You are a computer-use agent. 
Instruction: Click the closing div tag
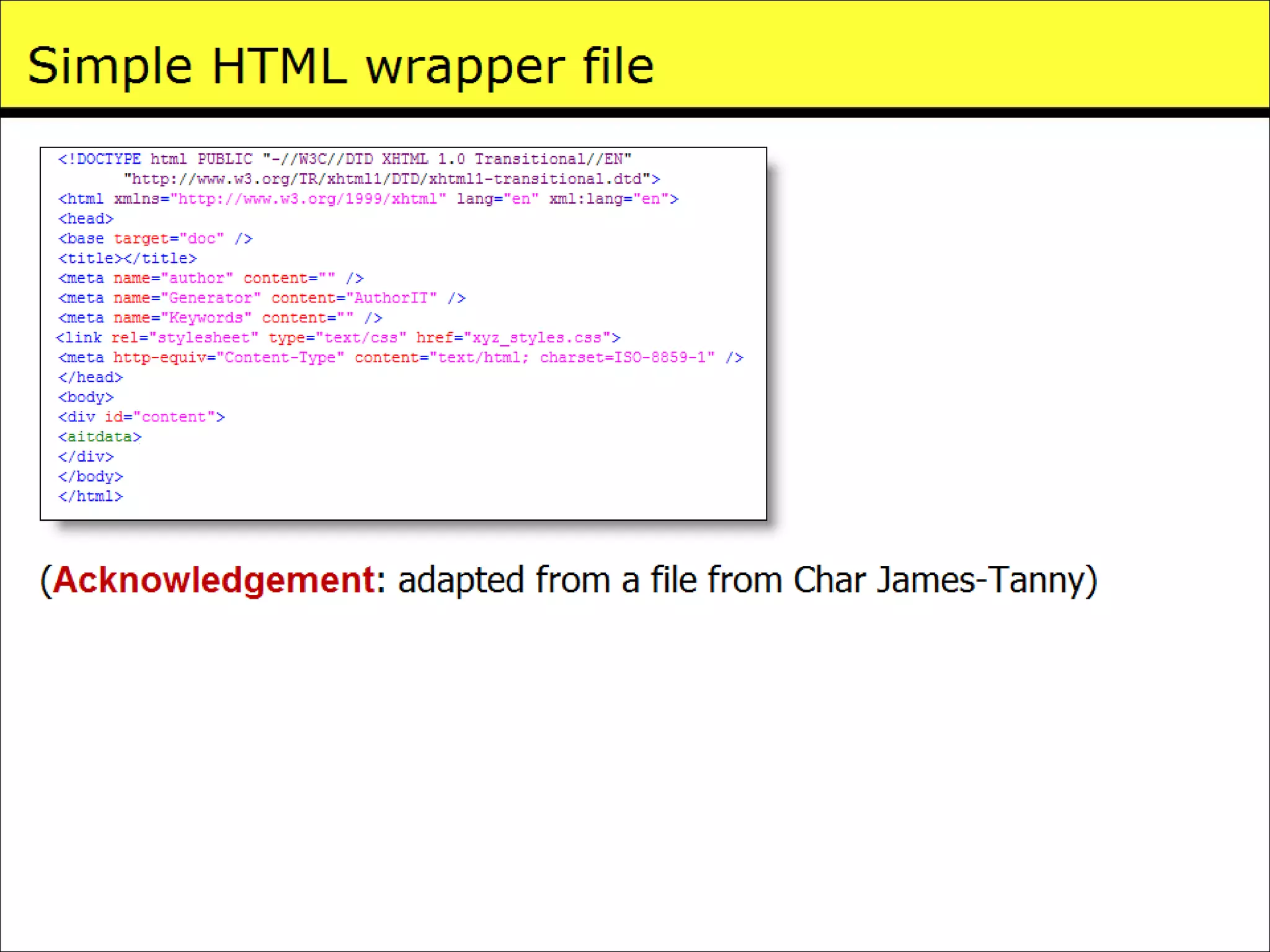coord(86,457)
